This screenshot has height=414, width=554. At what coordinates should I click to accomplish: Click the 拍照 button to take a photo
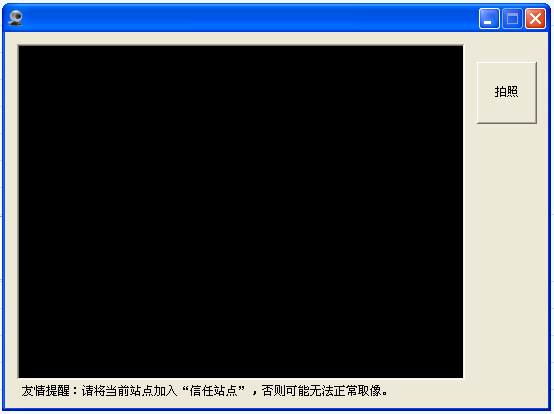tap(507, 93)
